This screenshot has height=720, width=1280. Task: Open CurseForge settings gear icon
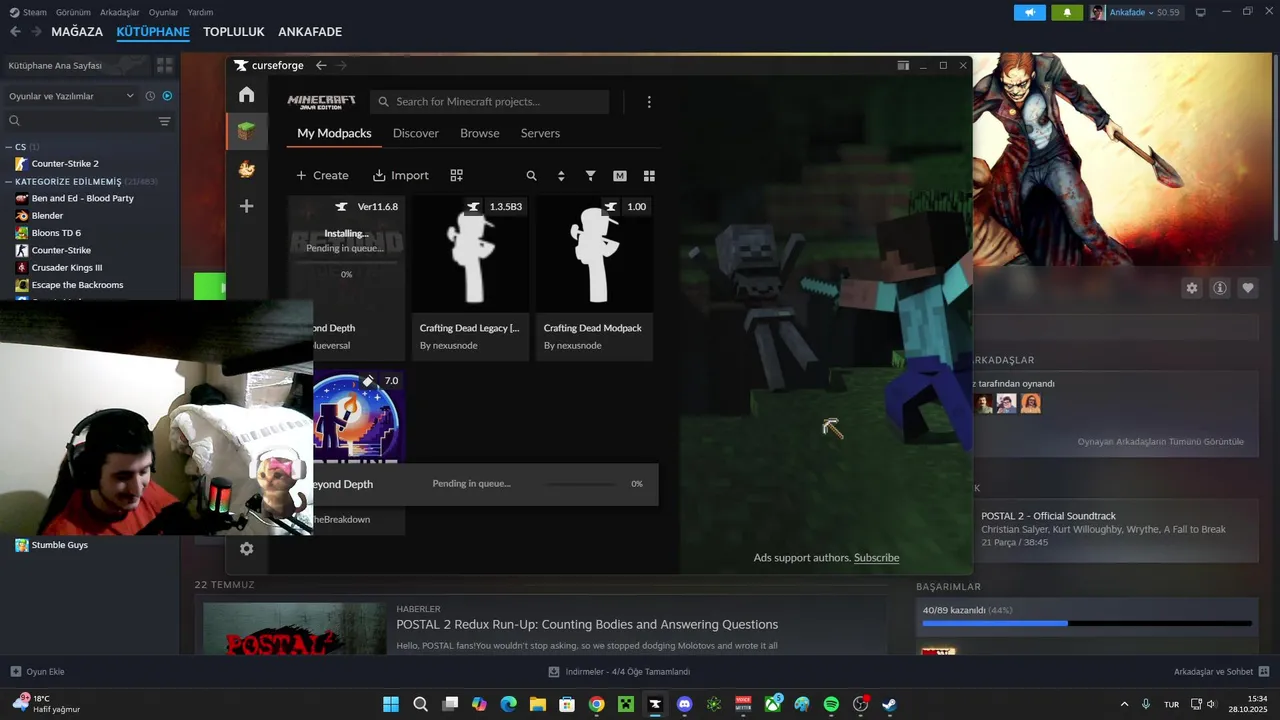click(246, 548)
